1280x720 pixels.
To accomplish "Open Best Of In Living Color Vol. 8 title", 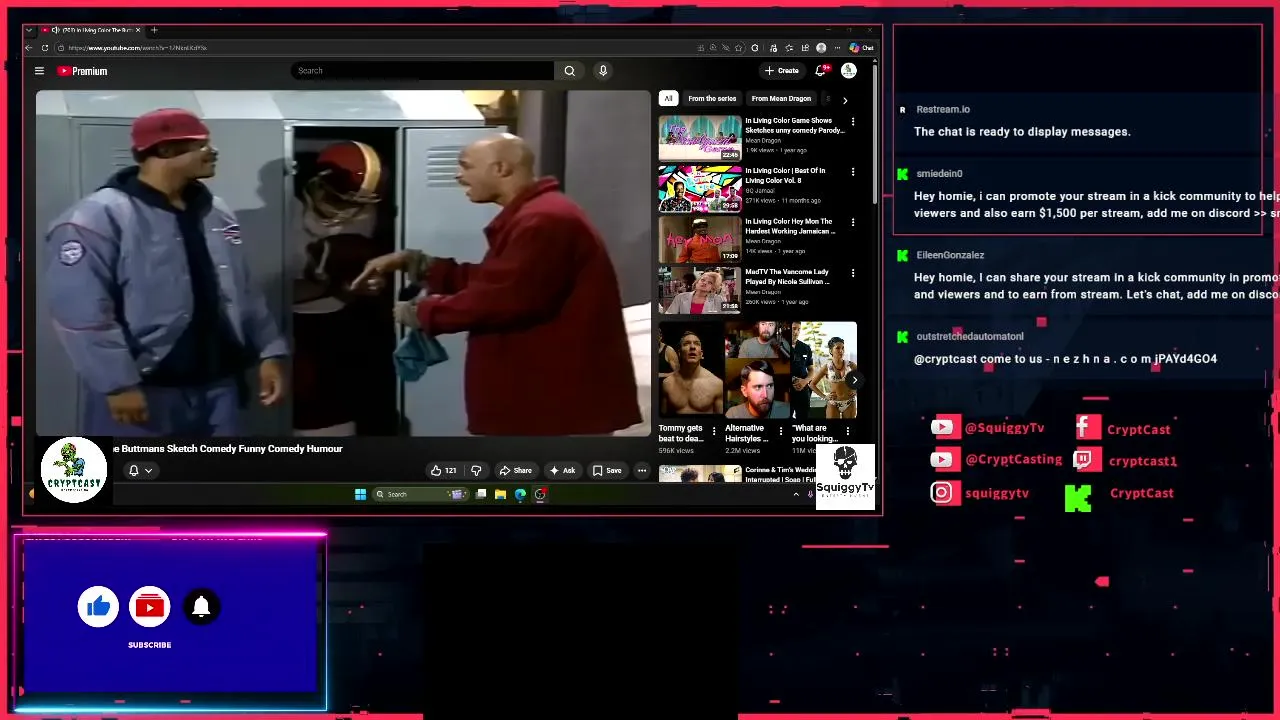I will click(785, 176).
